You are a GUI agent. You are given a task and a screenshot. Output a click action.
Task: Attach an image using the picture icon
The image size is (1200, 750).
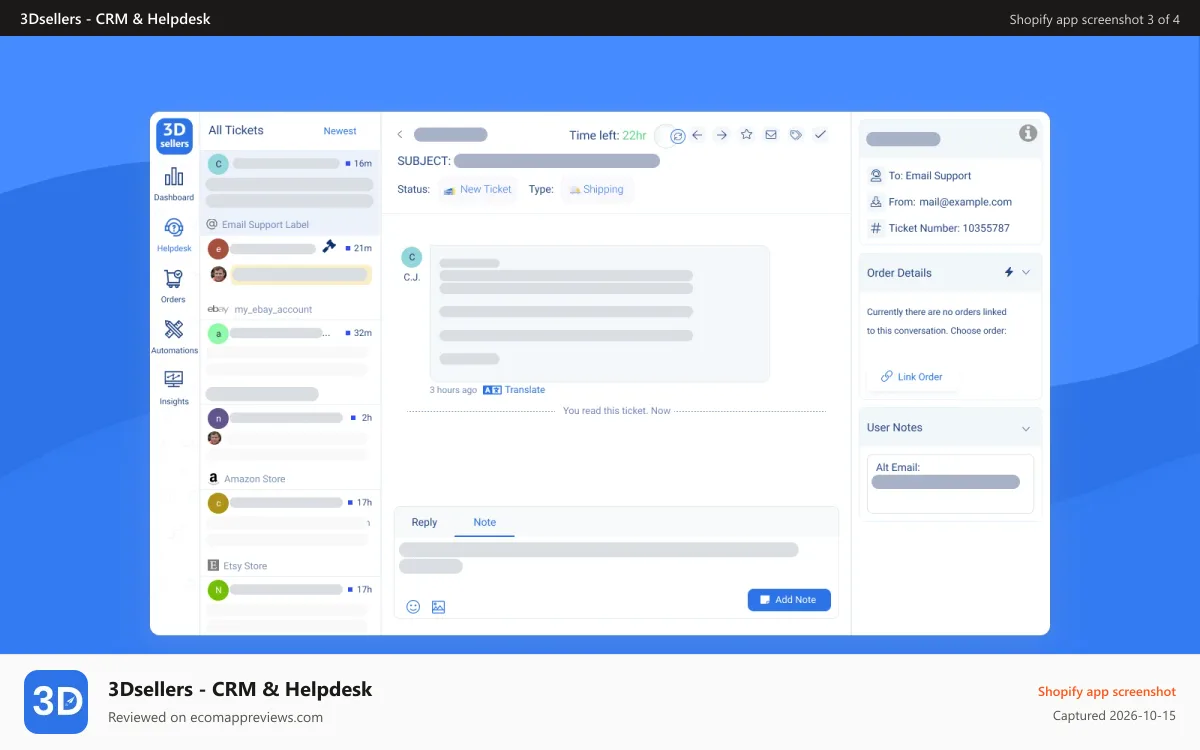438,607
